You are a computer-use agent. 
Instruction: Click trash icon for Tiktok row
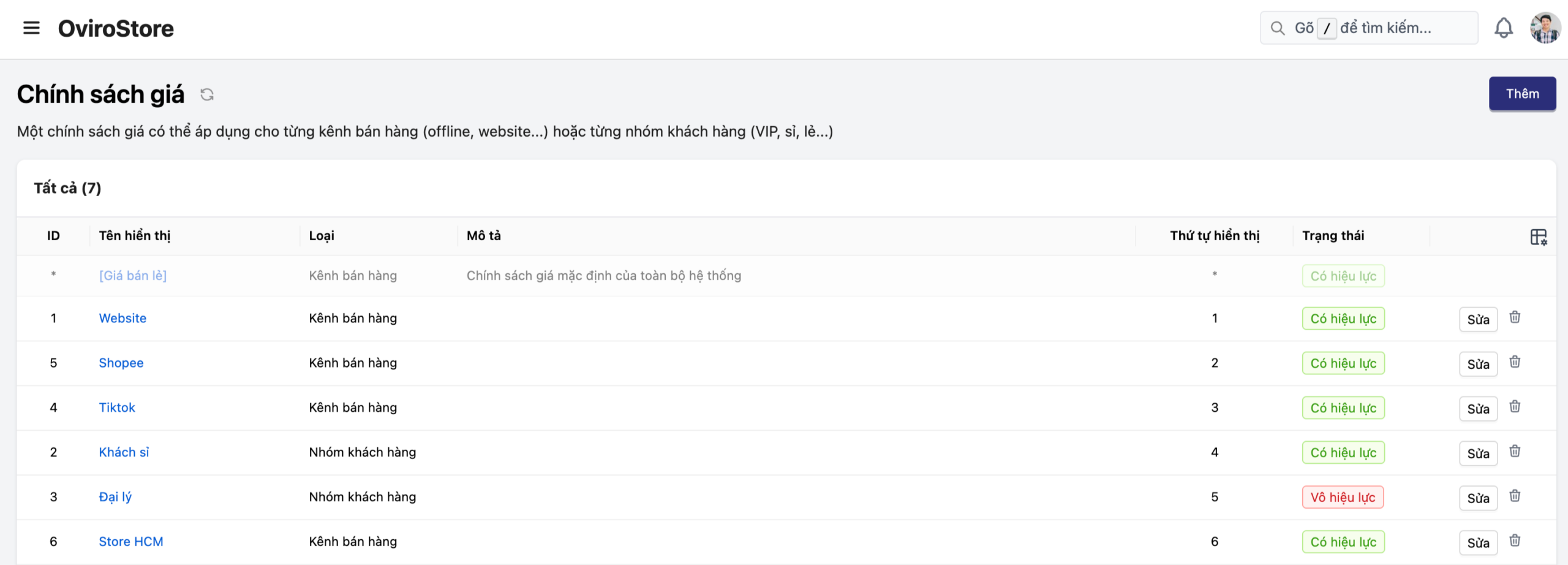click(x=1515, y=407)
